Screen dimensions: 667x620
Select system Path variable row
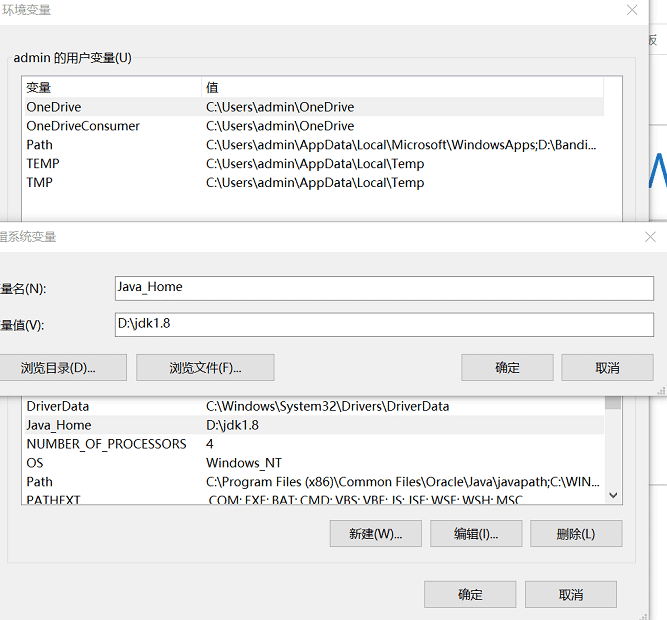(x=315, y=481)
